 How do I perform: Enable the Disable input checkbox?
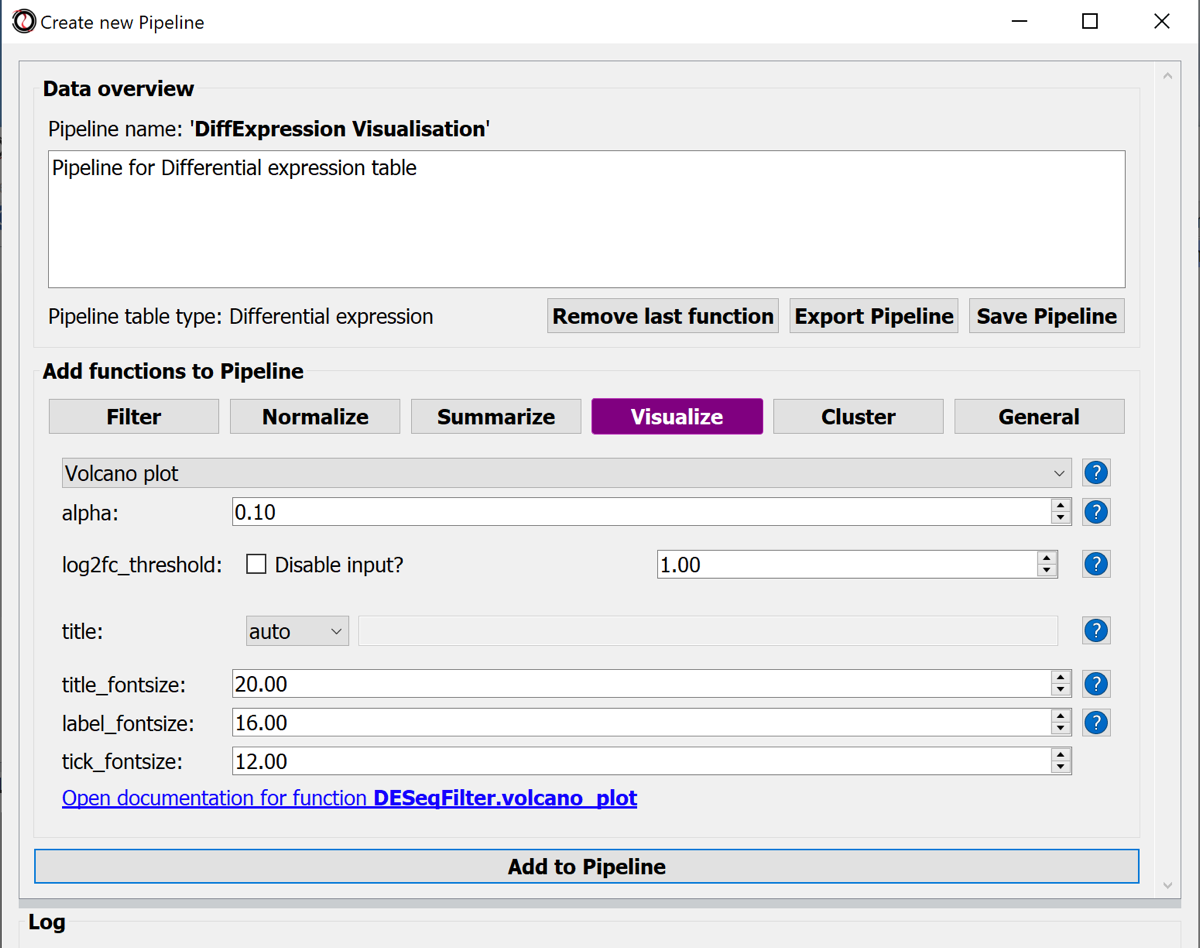[257, 564]
